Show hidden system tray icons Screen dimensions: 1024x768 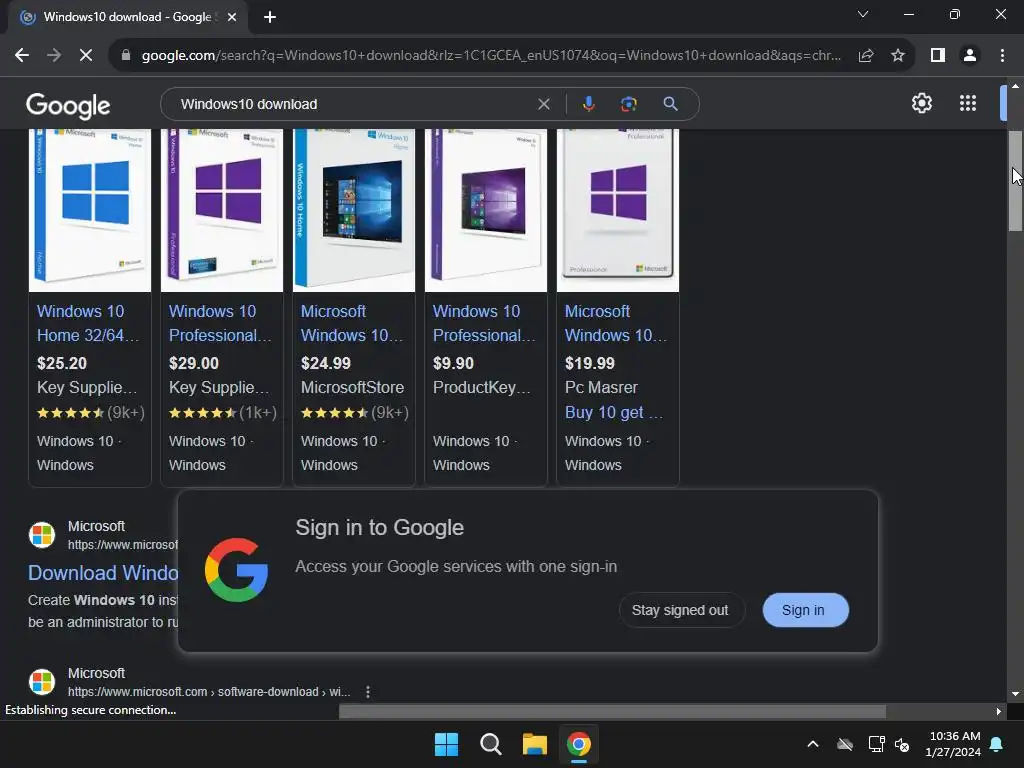(x=812, y=744)
